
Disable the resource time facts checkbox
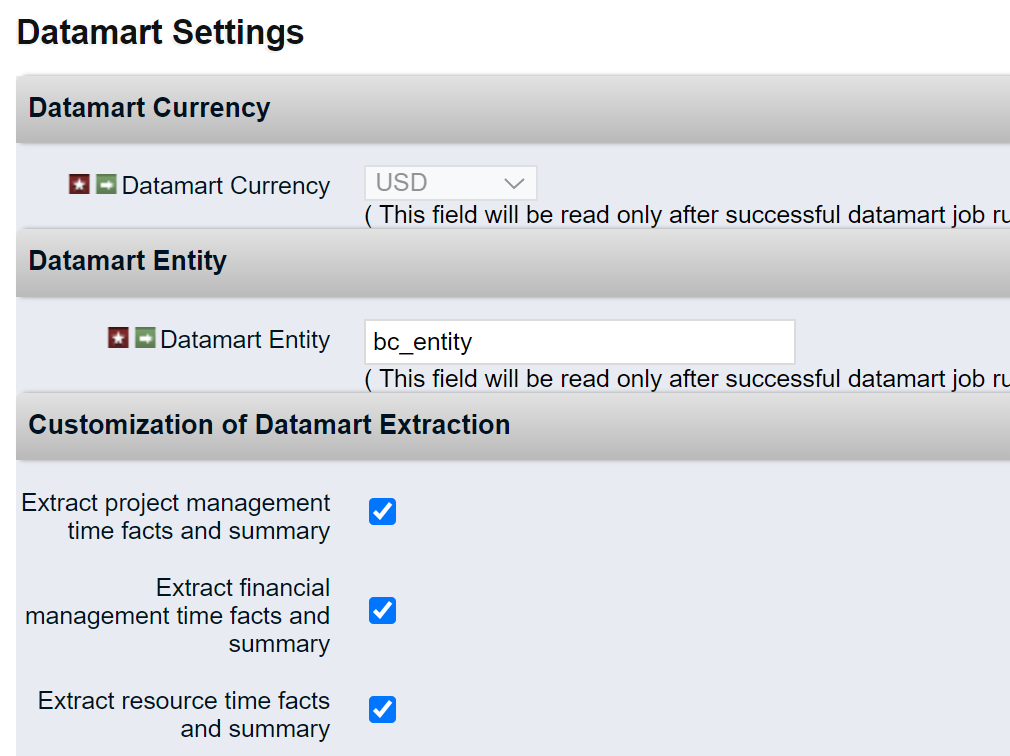(x=382, y=710)
